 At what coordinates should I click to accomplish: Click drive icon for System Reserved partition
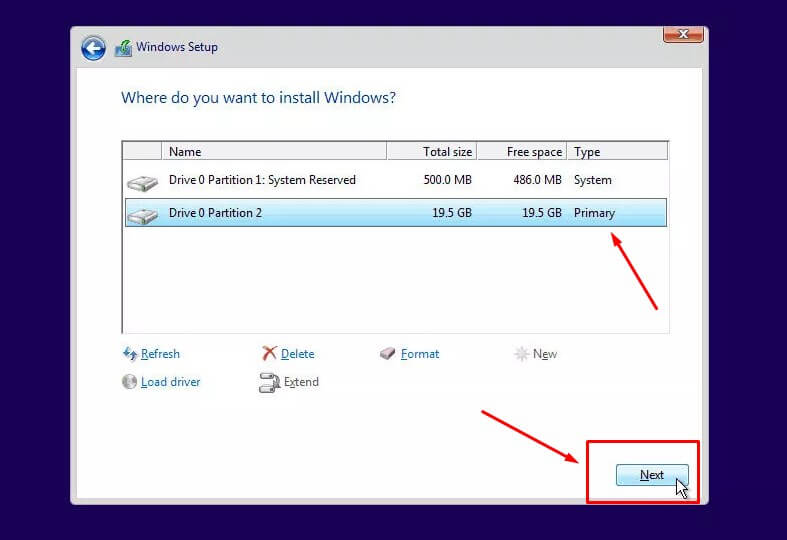(143, 183)
